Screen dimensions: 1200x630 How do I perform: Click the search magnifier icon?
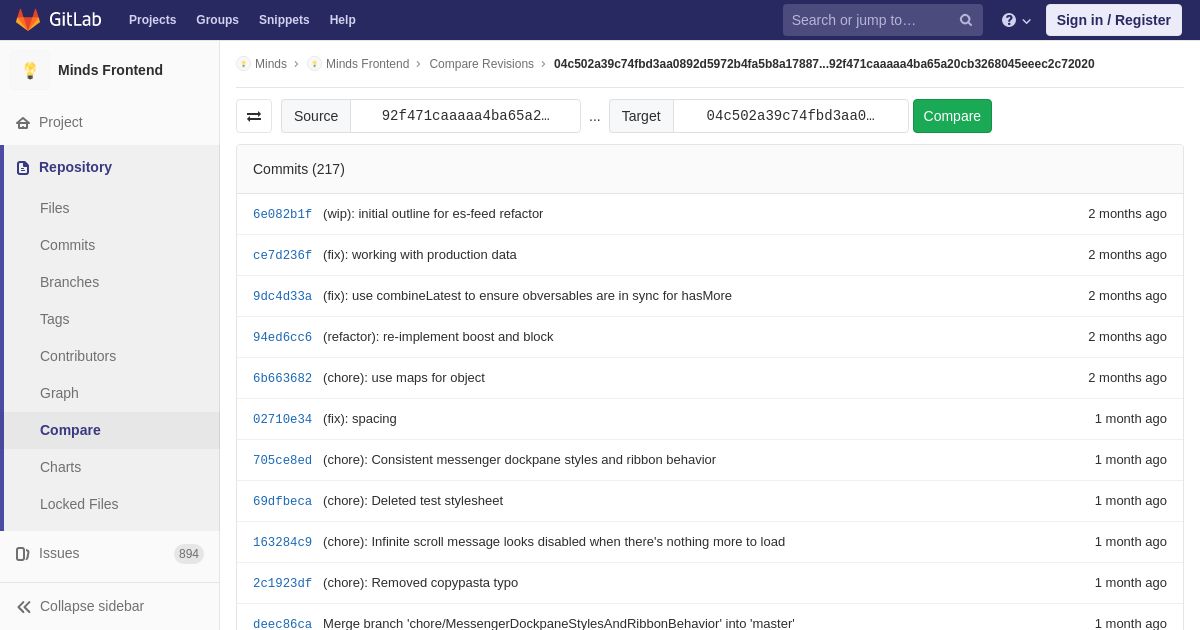click(965, 20)
